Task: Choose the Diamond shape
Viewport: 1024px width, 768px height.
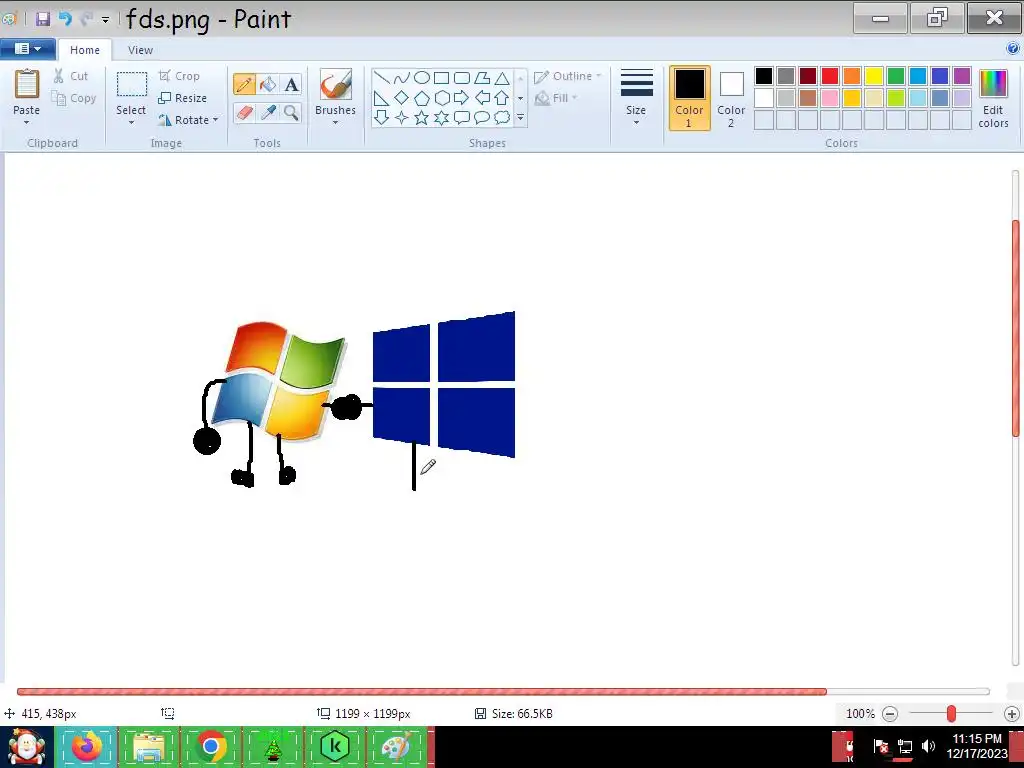Action: tap(402, 98)
